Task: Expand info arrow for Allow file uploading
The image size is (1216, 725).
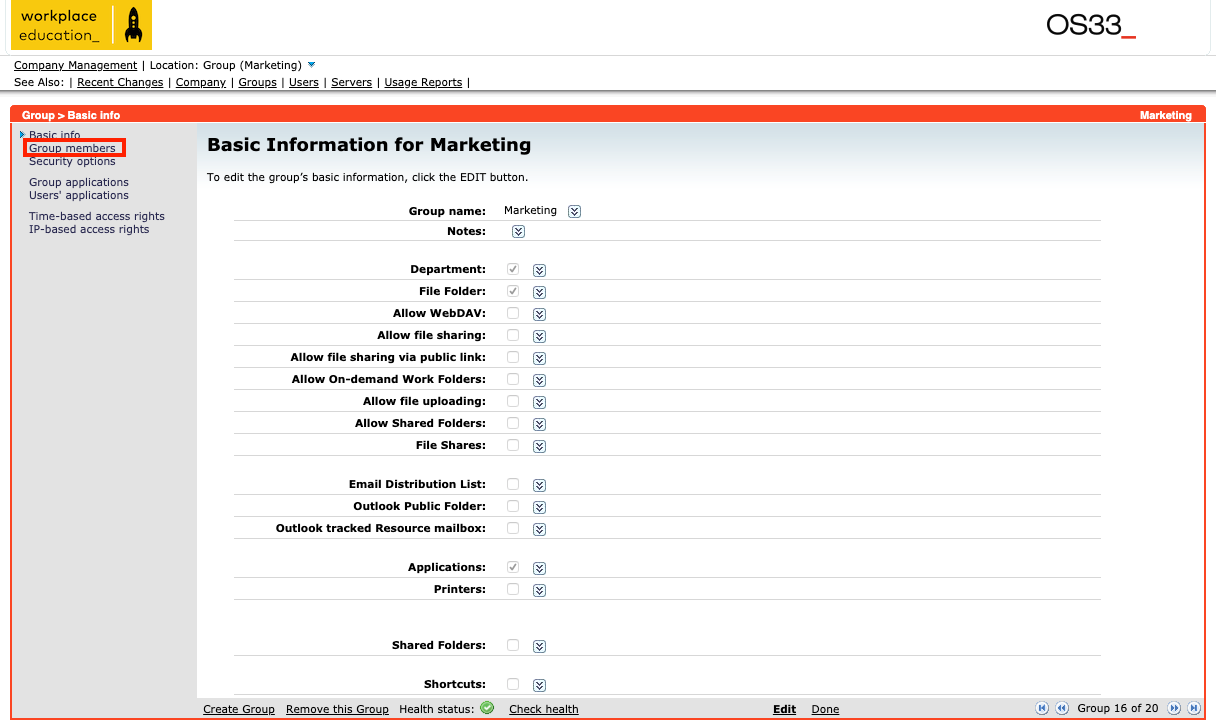Action: click(x=539, y=402)
